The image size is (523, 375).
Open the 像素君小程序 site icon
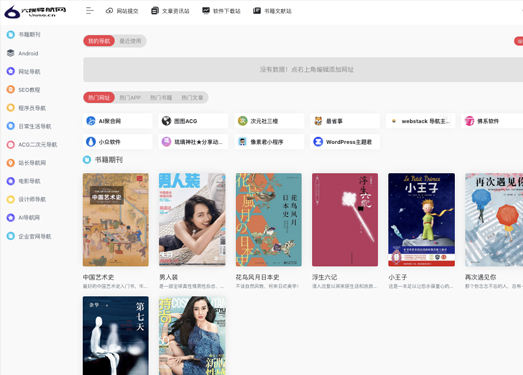click(242, 142)
